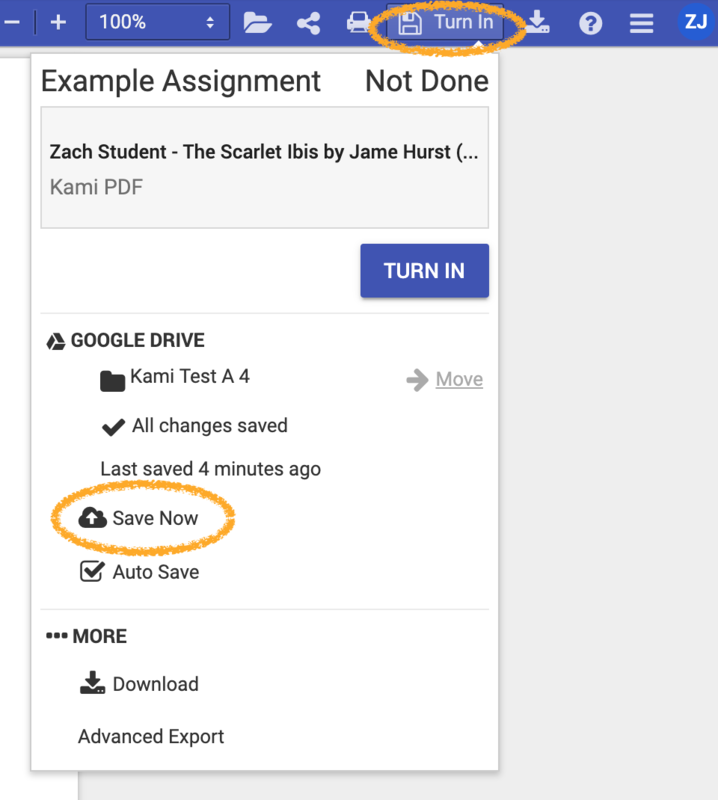The width and height of the screenshot is (718, 800).
Task: Choose Advanced Export option
Action: tap(151, 736)
